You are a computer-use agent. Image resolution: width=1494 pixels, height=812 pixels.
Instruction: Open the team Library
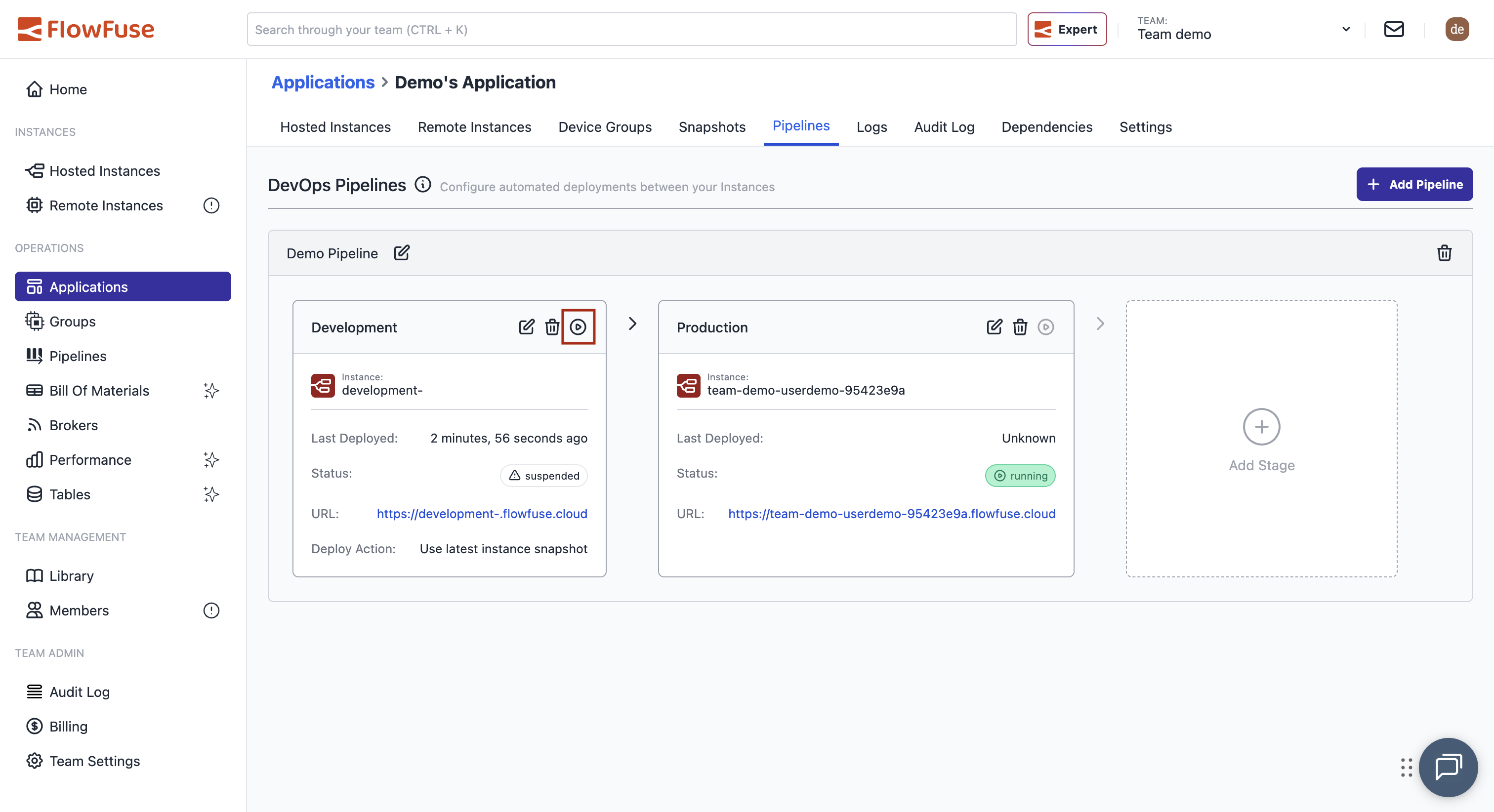123,575
